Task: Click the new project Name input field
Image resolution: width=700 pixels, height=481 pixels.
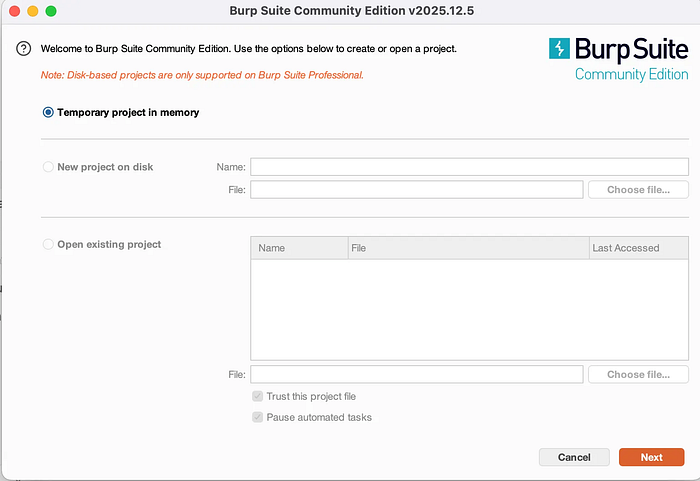Action: pos(469,167)
